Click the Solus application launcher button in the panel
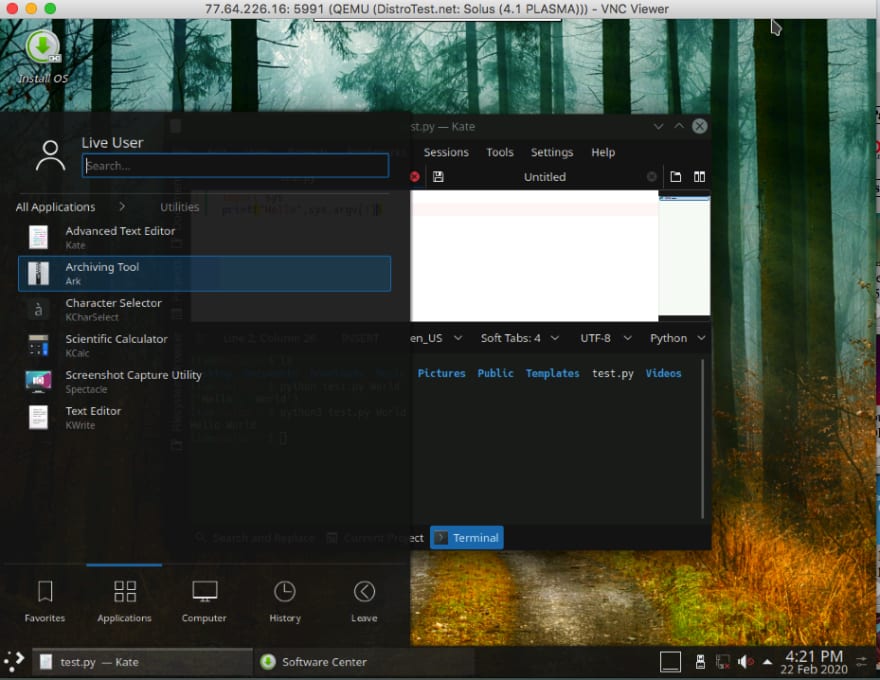Image resolution: width=880 pixels, height=680 pixels. pyautogui.click(x=14, y=661)
